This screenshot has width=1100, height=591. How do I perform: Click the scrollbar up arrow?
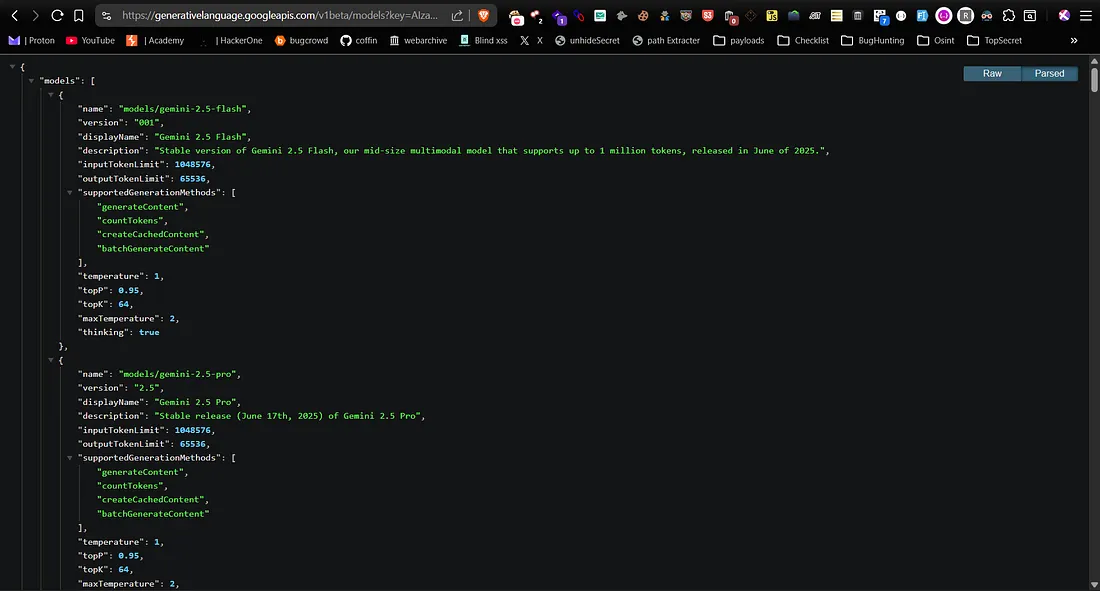1094,61
